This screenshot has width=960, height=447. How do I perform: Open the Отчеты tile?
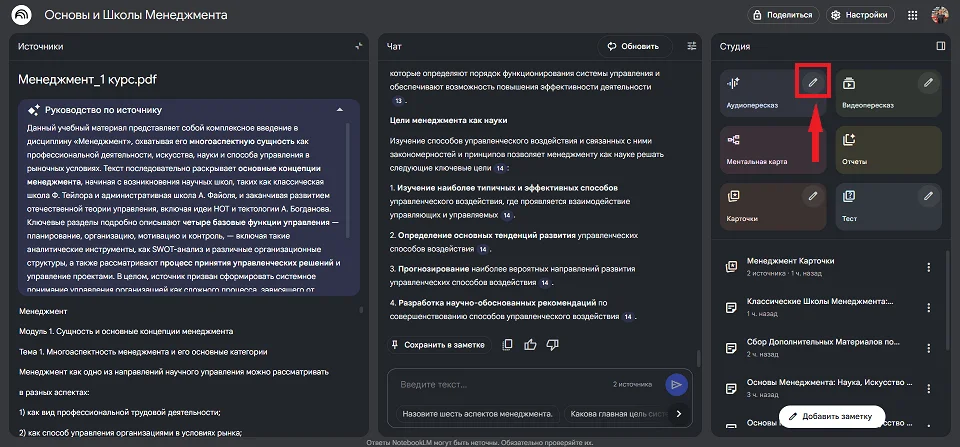tap(885, 148)
